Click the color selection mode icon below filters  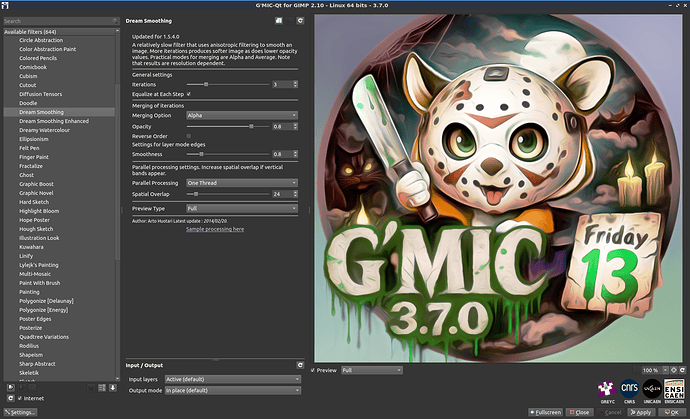coord(91,387)
